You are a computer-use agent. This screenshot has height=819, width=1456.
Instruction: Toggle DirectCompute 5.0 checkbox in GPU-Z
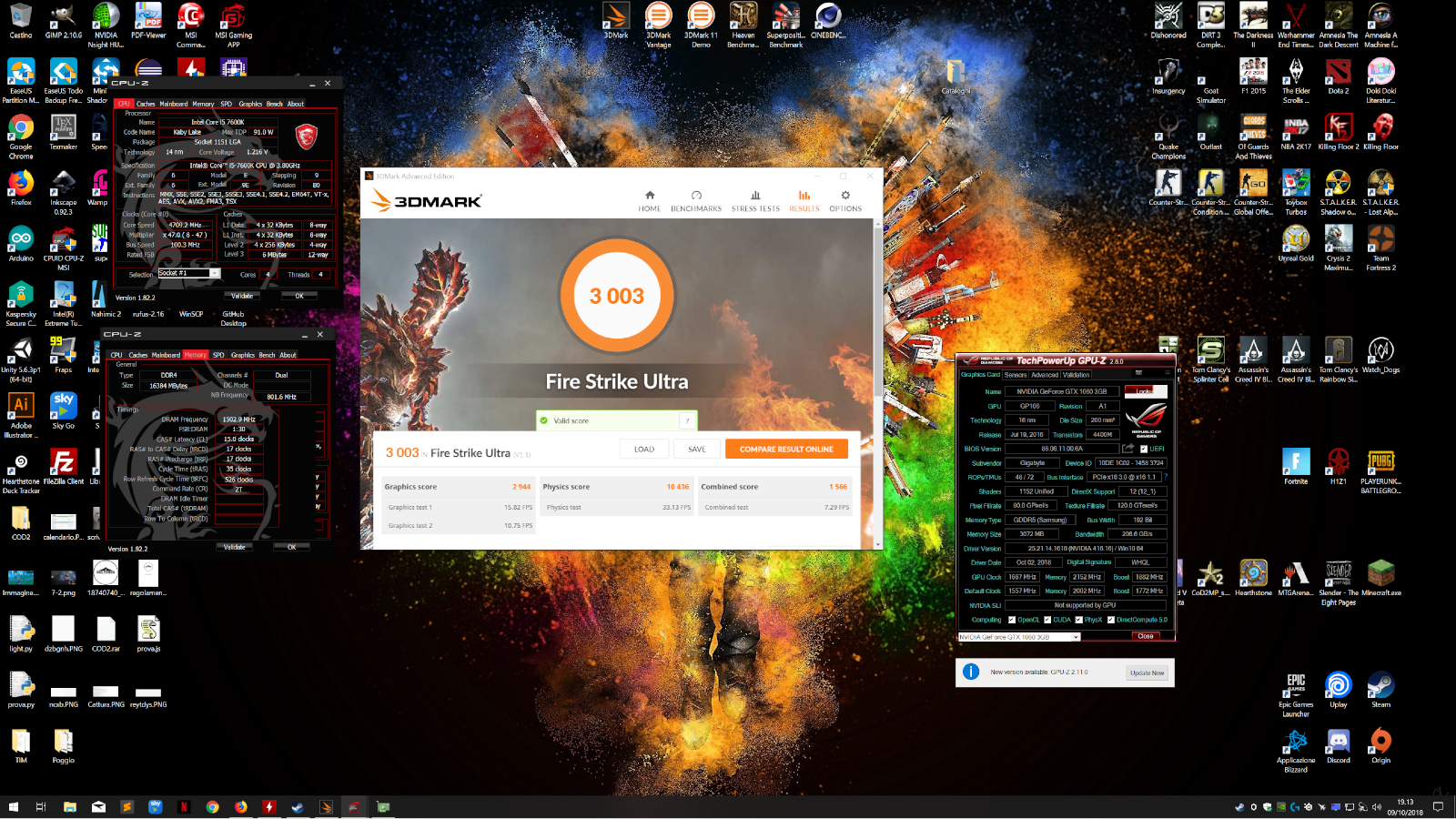click(1111, 620)
